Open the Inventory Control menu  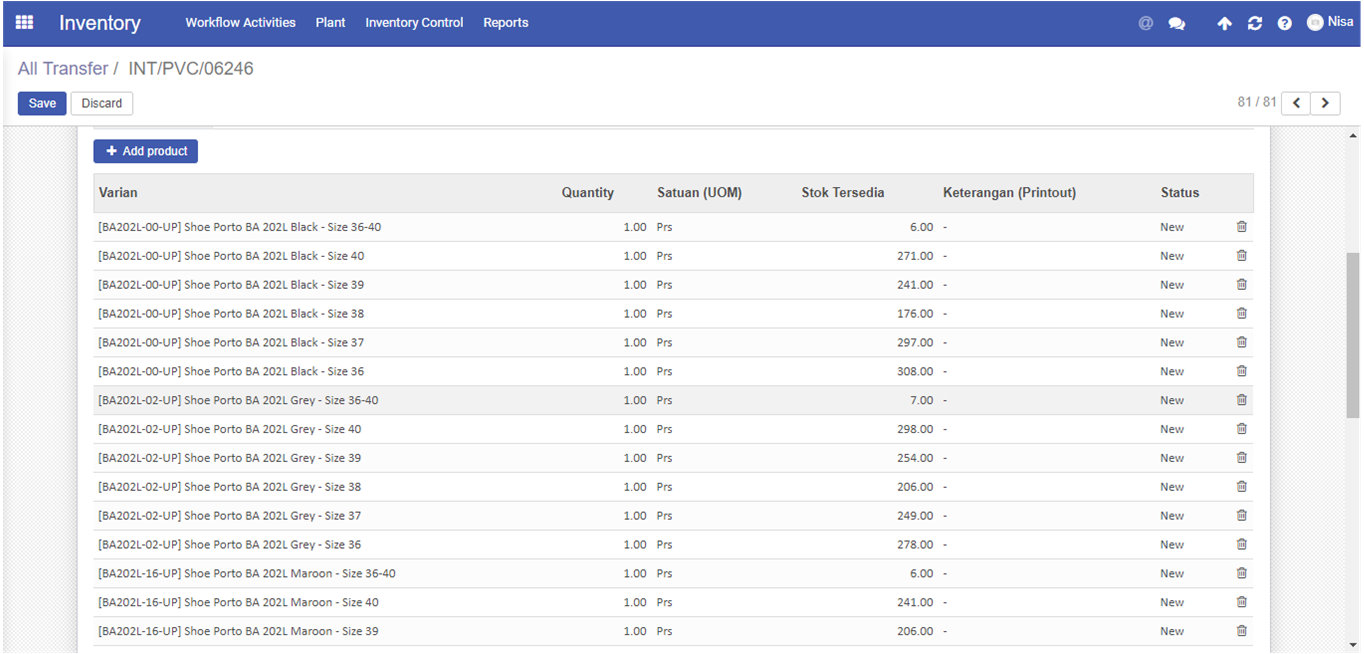click(414, 22)
